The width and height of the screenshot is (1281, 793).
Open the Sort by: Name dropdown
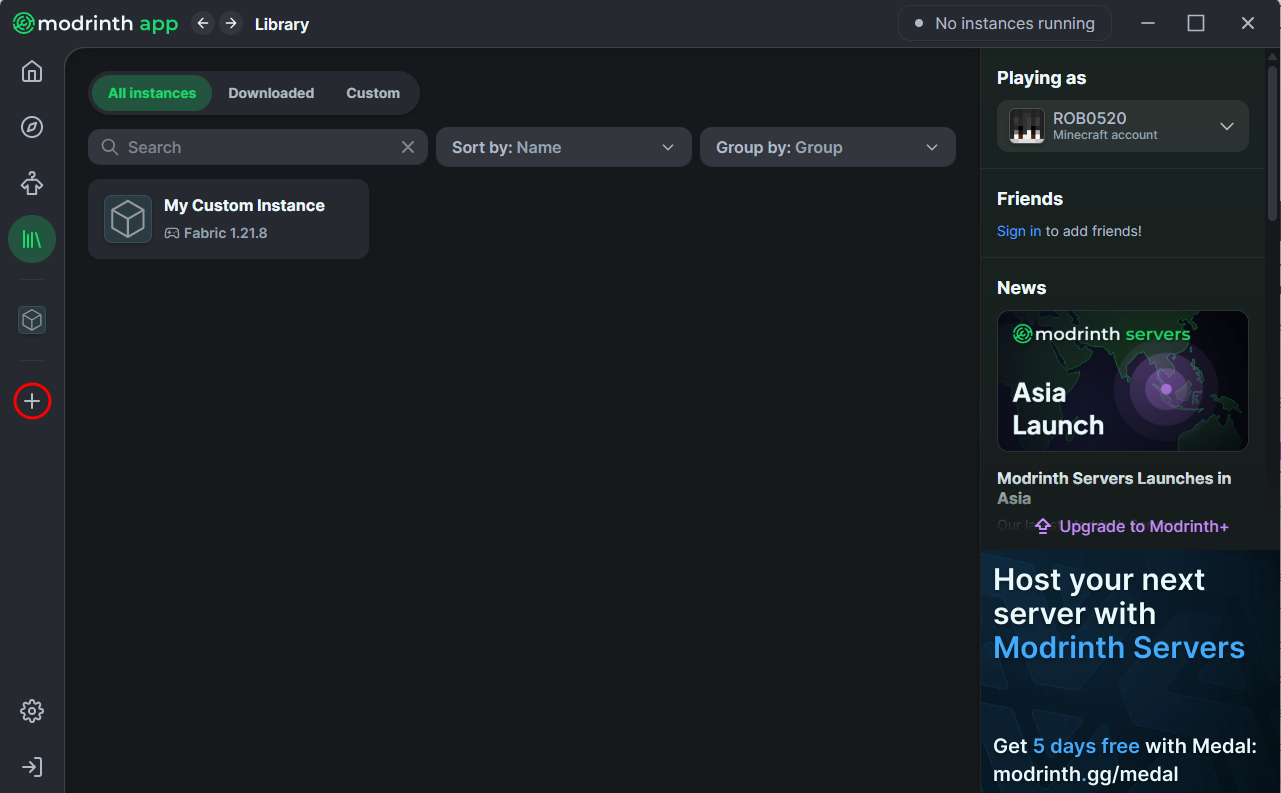tap(564, 147)
